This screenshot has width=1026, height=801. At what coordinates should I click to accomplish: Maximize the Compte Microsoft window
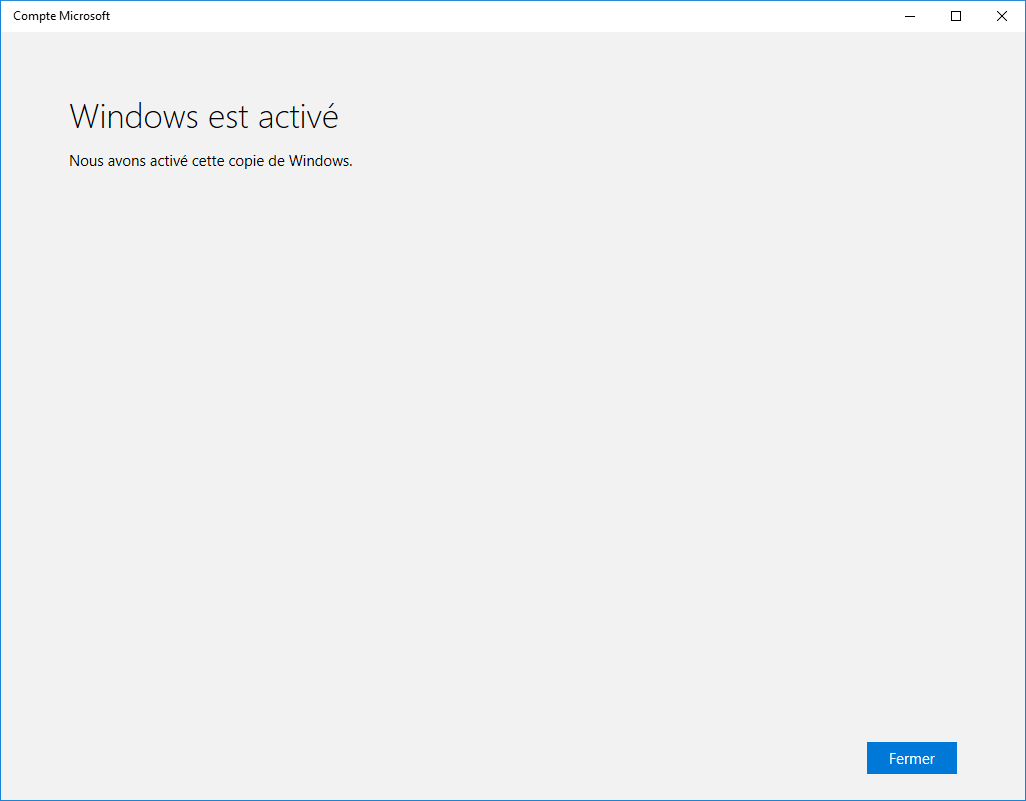(956, 16)
